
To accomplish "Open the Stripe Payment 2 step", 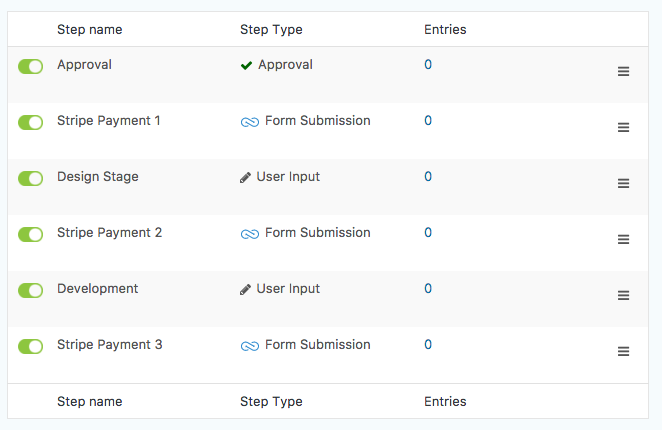I will (109, 233).
